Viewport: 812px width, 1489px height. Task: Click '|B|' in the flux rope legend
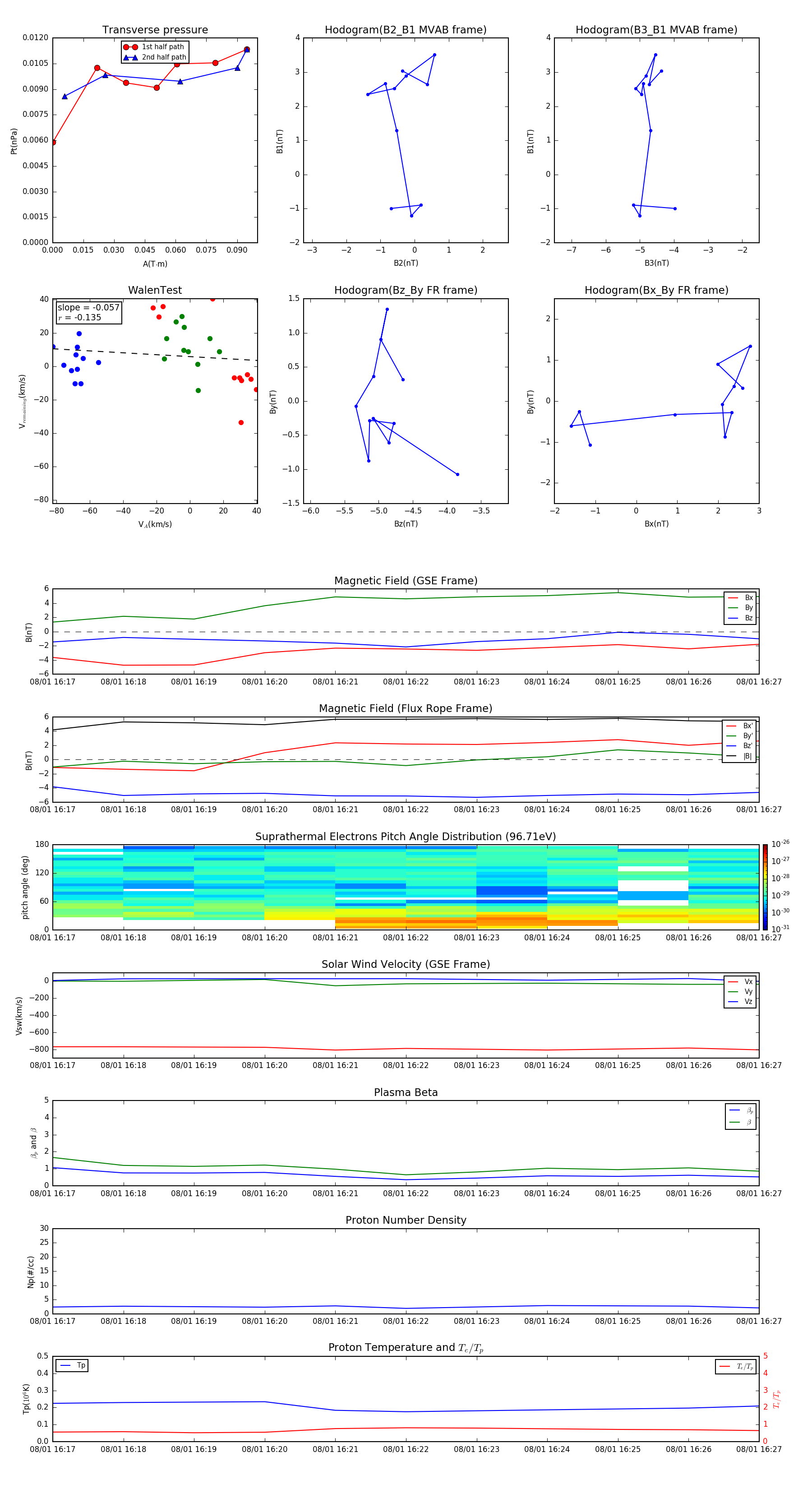pyautogui.click(x=747, y=756)
